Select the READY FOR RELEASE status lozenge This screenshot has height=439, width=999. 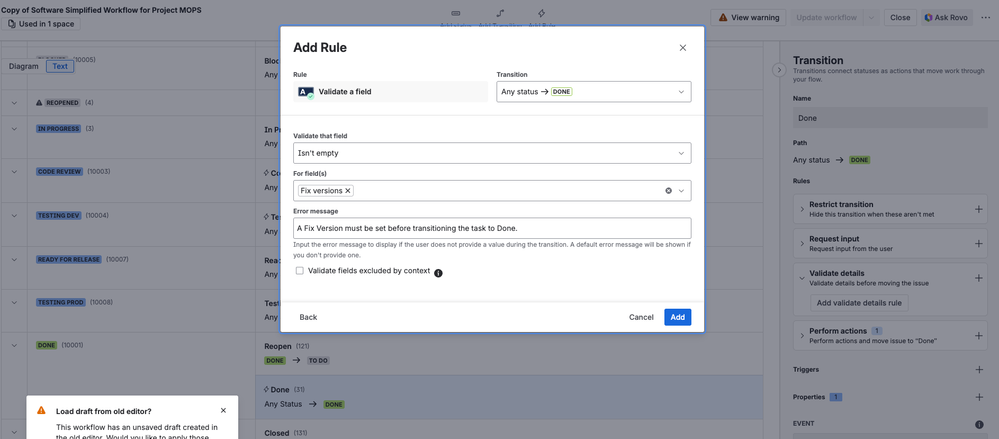point(69,259)
